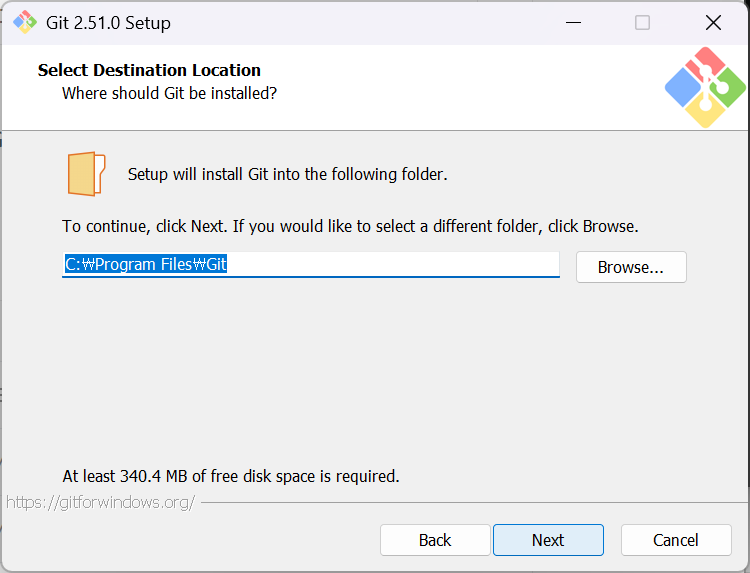Go Back to the previous setup step
Screen dimensions: 750x573
(435, 540)
